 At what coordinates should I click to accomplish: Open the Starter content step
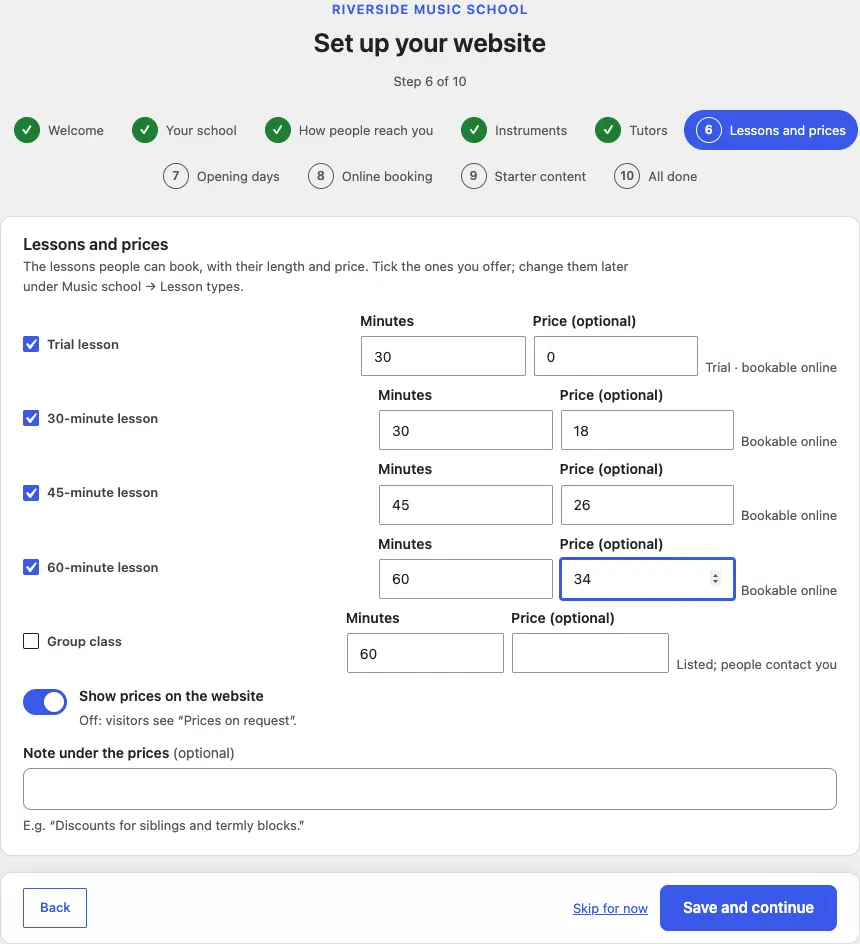(523, 176)
